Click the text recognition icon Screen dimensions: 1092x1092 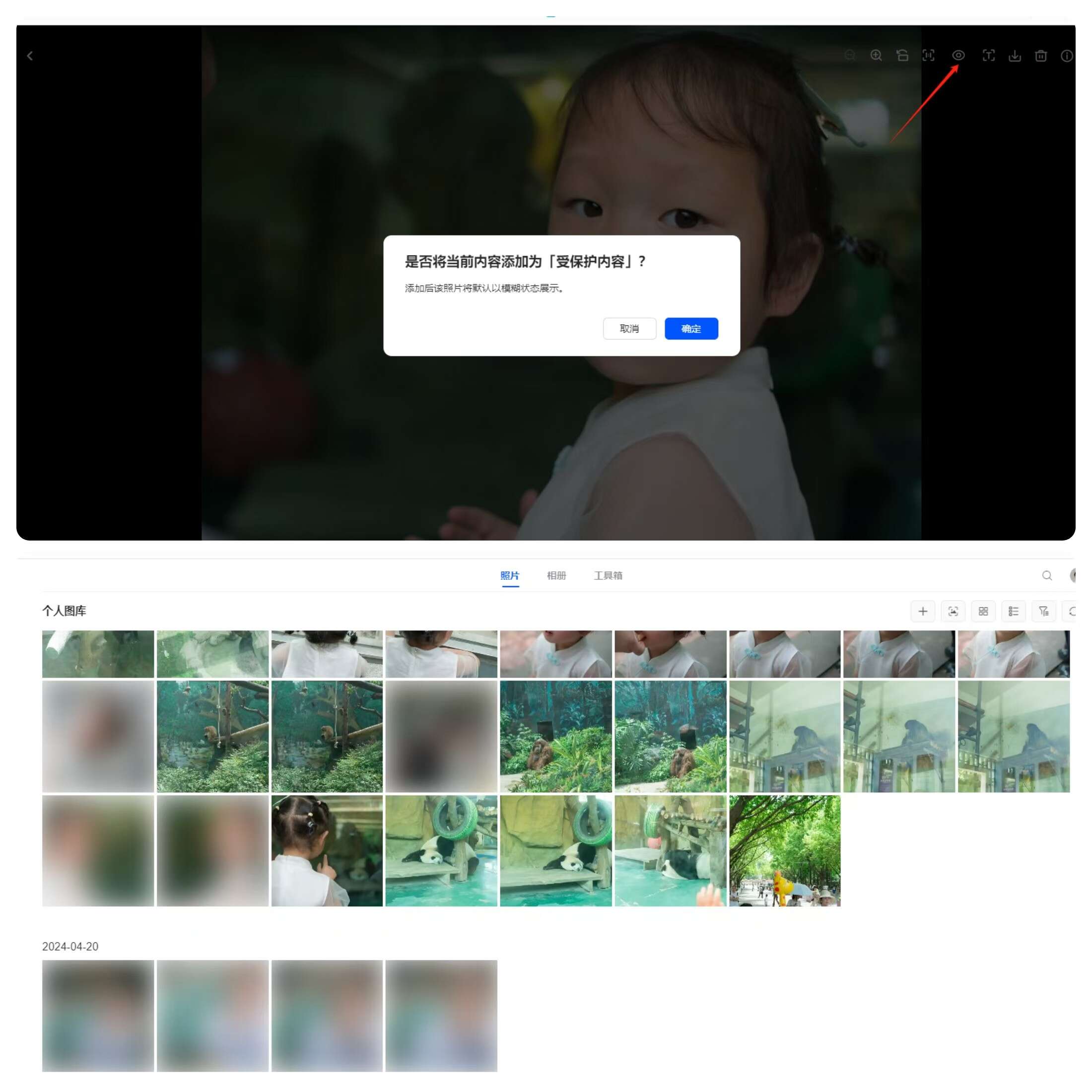pyautogui.click(x=989, y=56)
